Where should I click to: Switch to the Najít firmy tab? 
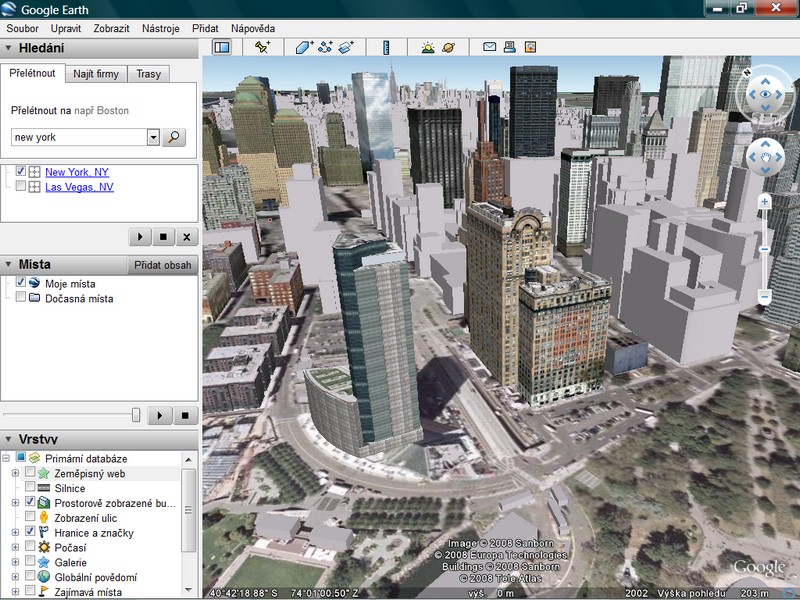96,74
